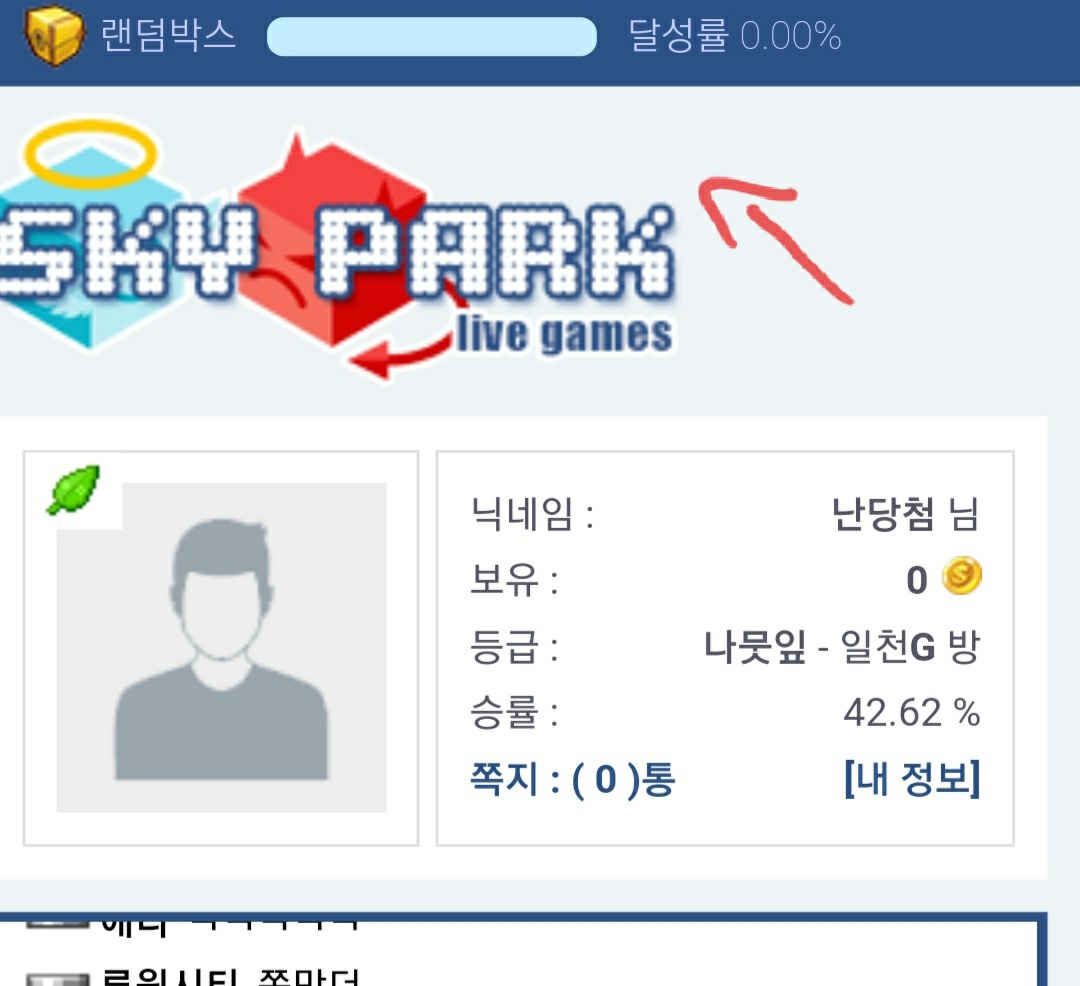Open the golden random box icon
The image size is (1080, 986).
pyautogui.click(x=54, y=34)
